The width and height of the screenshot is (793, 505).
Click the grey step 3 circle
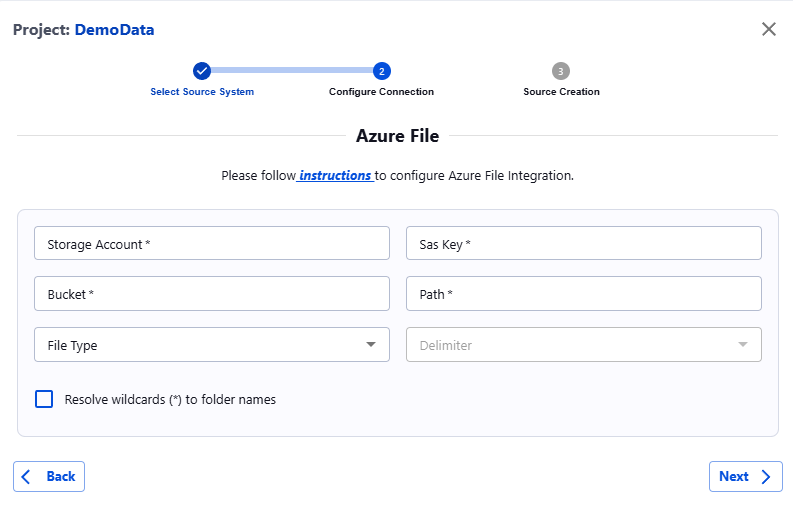561,71
